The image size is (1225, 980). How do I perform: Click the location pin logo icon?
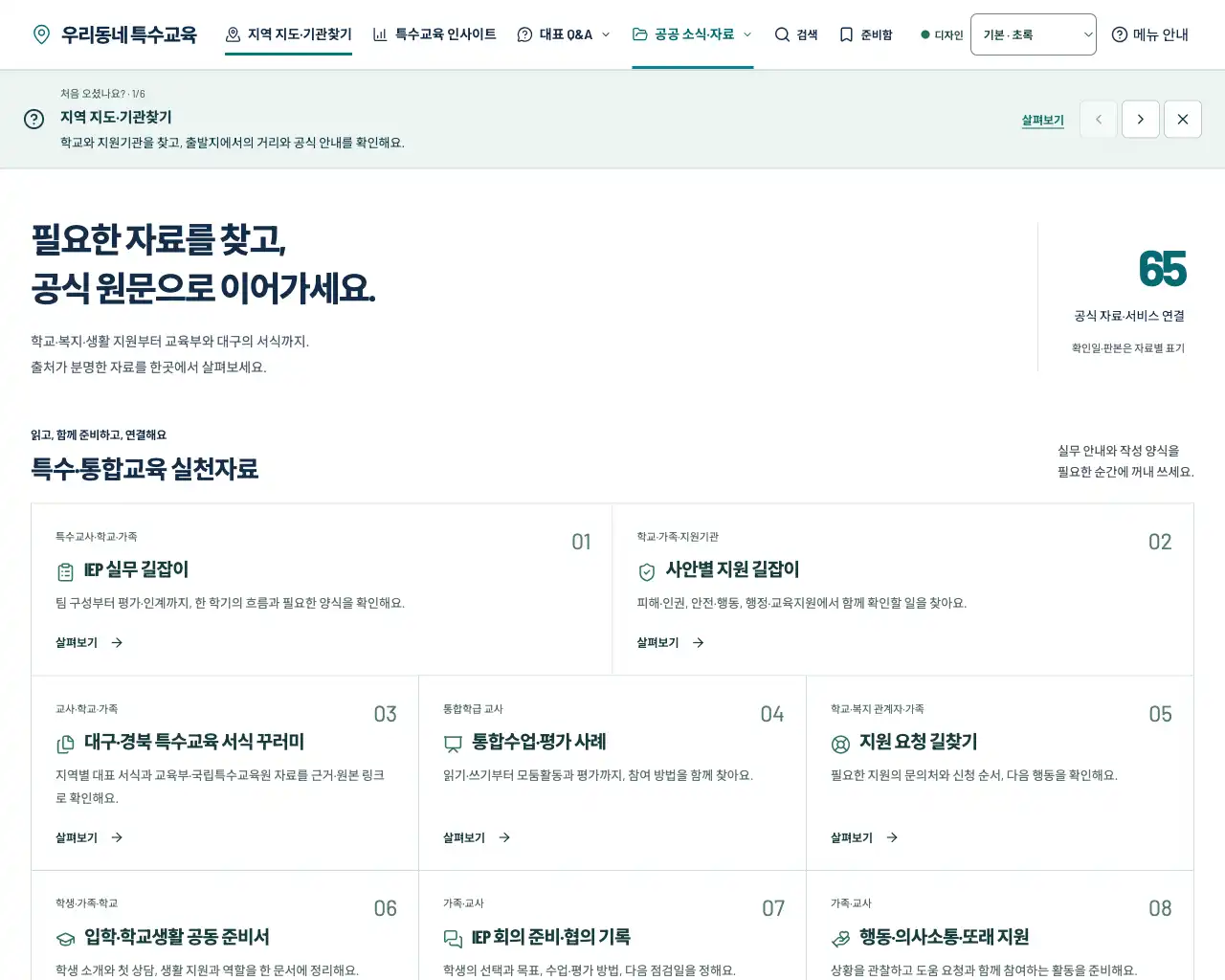pyautogui.click(x=41, y=34)
